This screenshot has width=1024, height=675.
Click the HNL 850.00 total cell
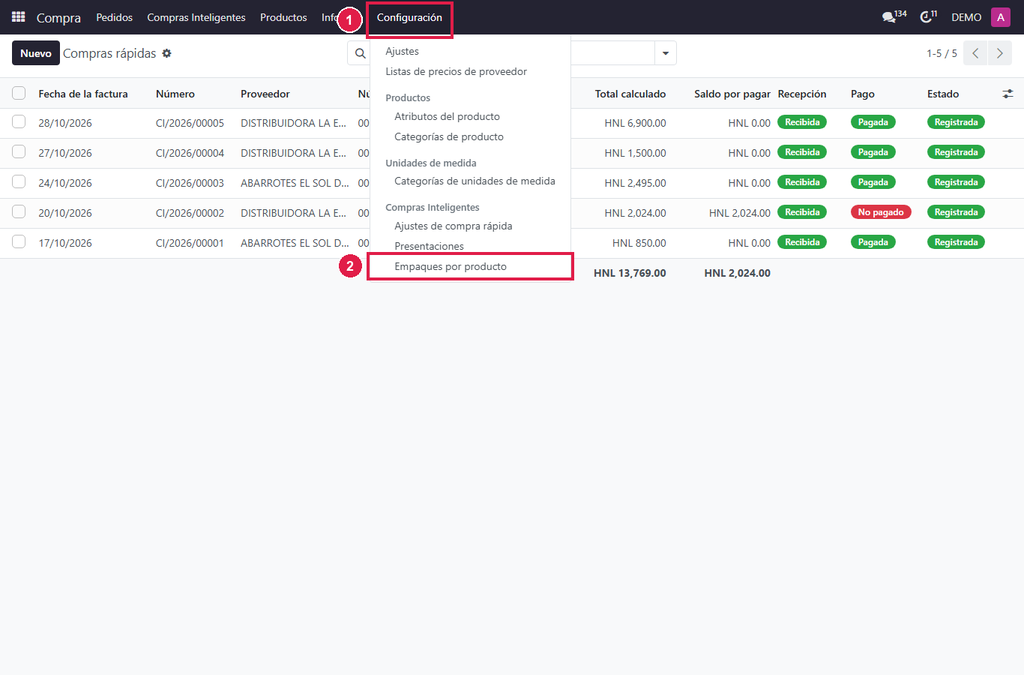(x=639, y=243)
